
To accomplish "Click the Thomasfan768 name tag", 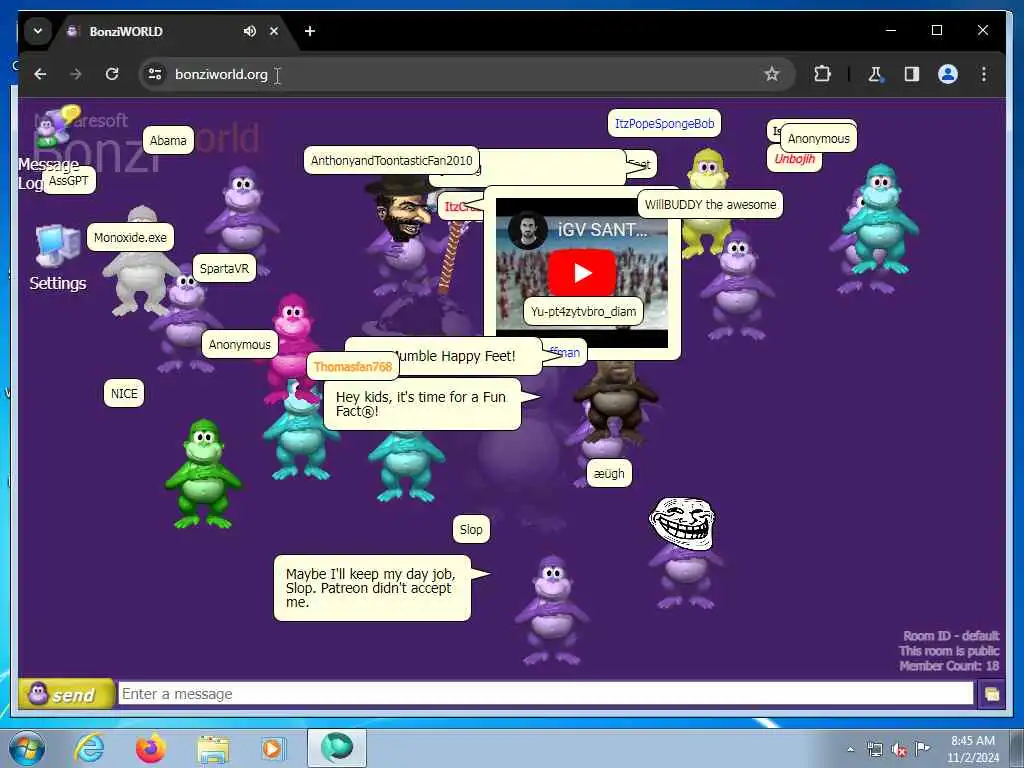I will point(353,366).
